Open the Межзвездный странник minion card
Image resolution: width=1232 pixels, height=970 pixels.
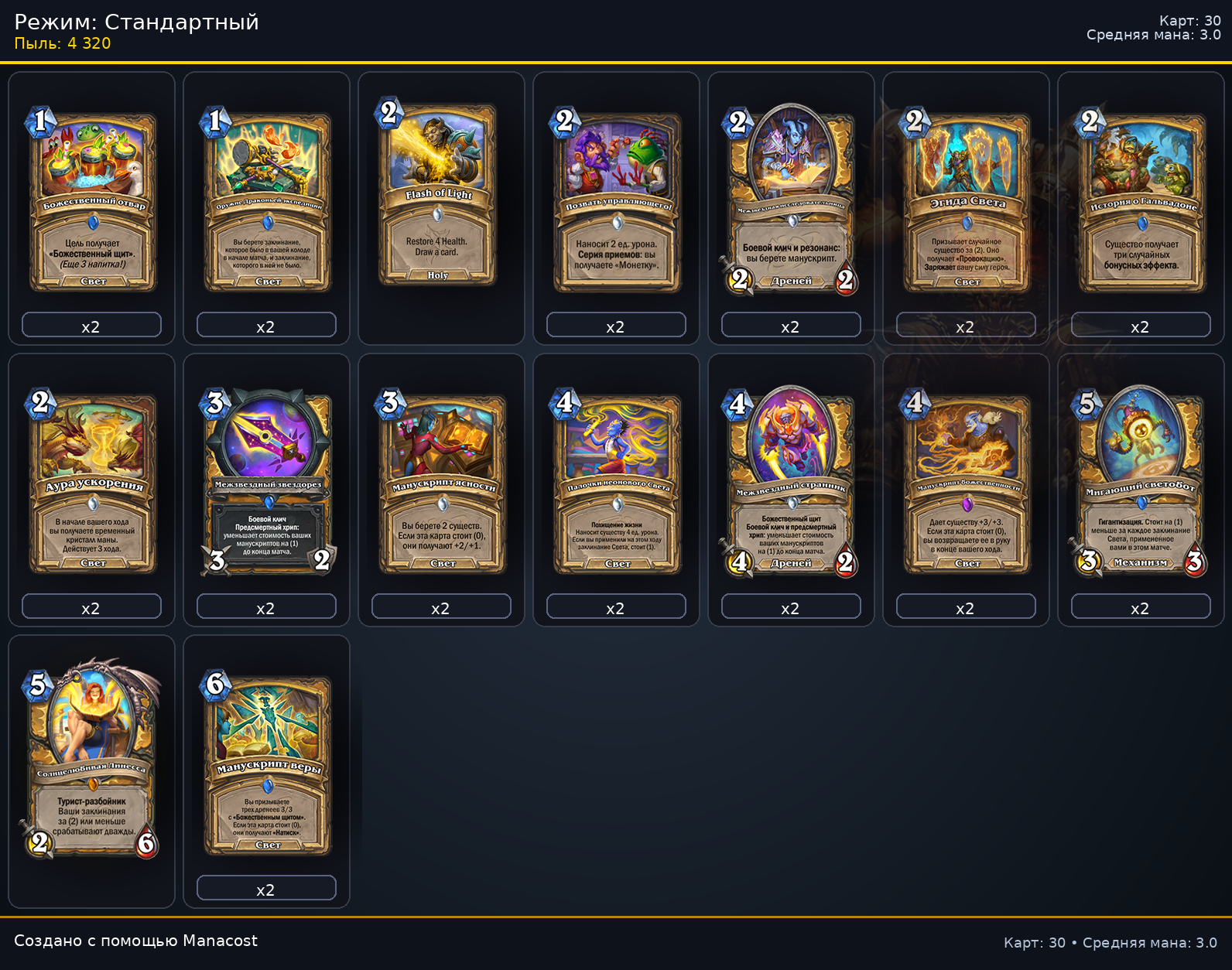(x=791, y=481)
